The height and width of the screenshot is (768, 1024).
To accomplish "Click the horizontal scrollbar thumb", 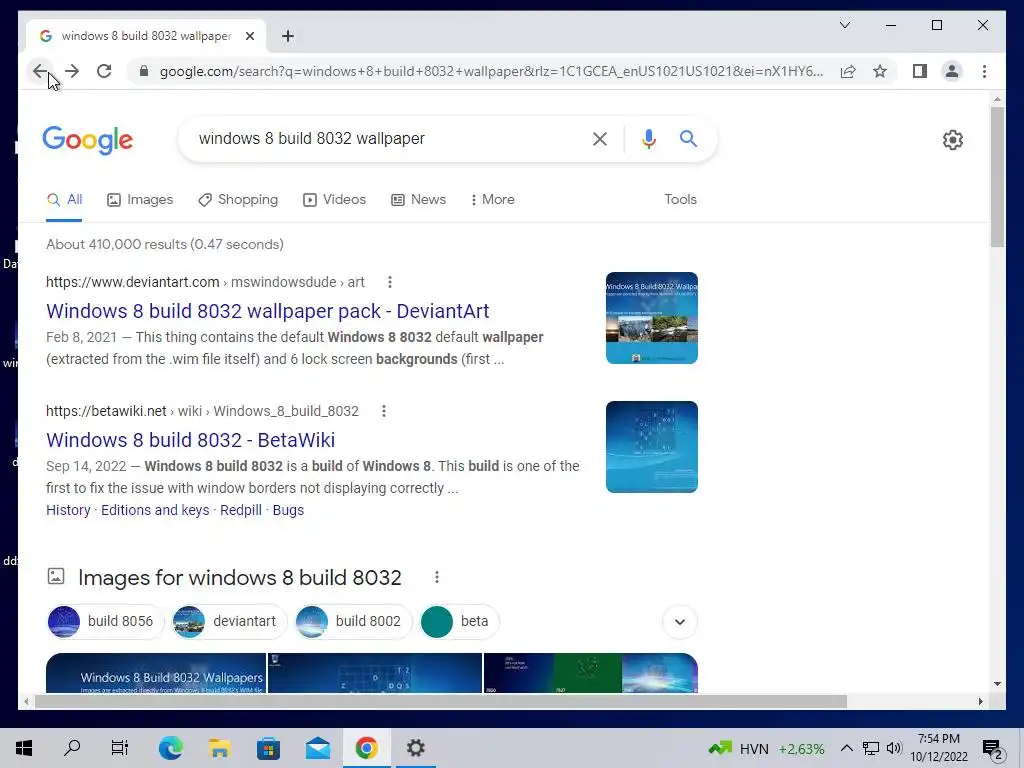I will pos(441,701).
